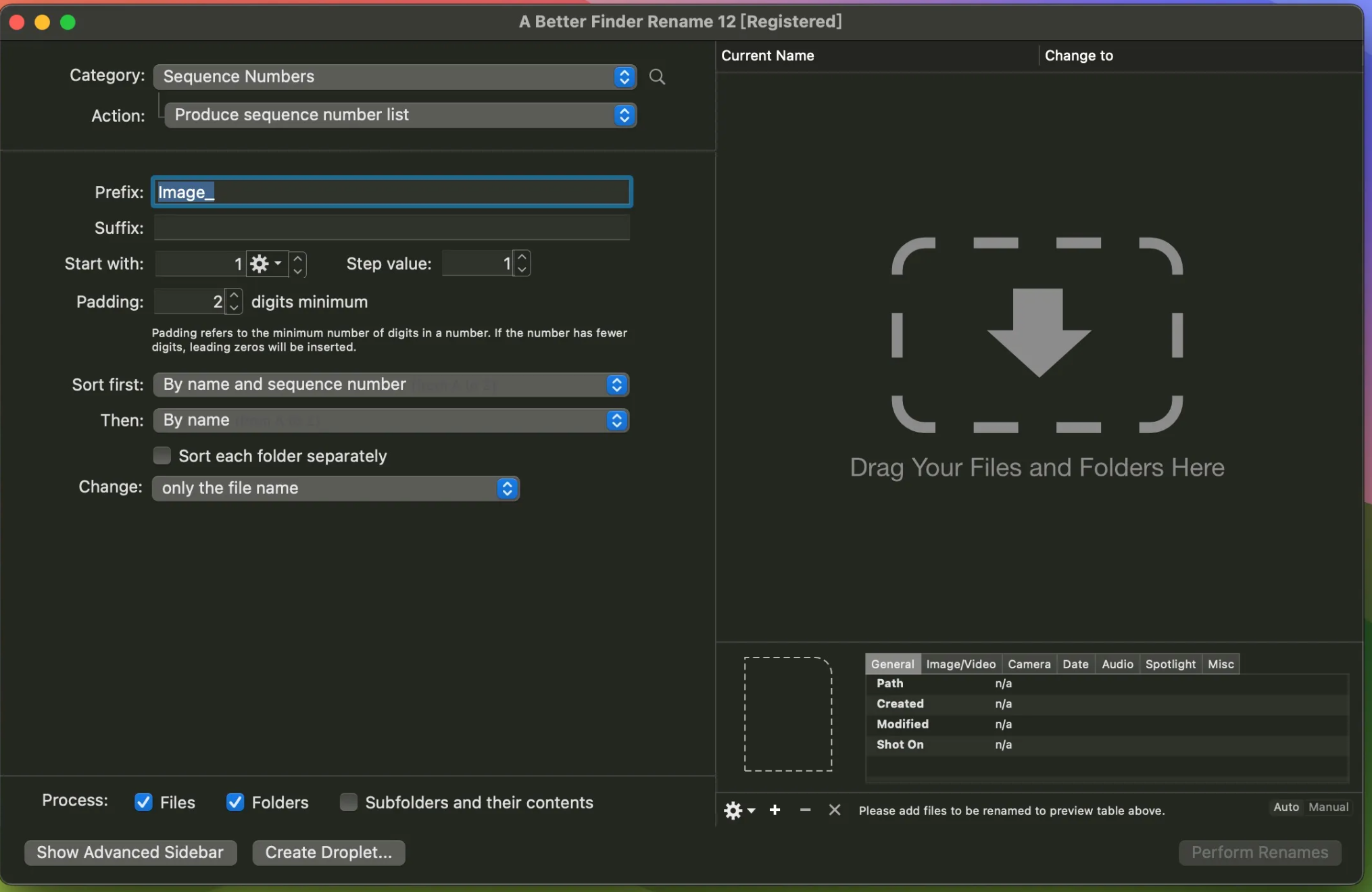Click the Step value number field
This screenshot has width=1372, height=892.
pos(478,263)
